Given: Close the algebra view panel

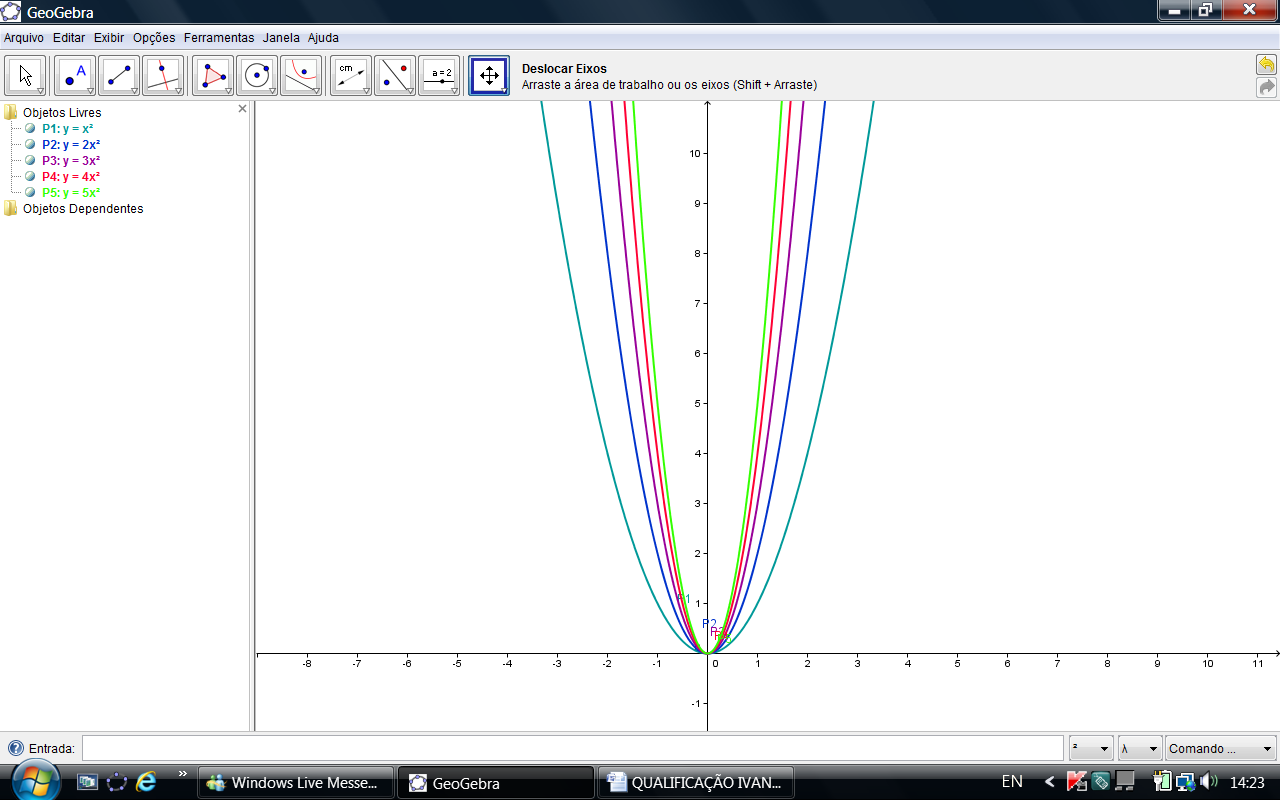Looking at the screenshot, I should tap(242, 108).
